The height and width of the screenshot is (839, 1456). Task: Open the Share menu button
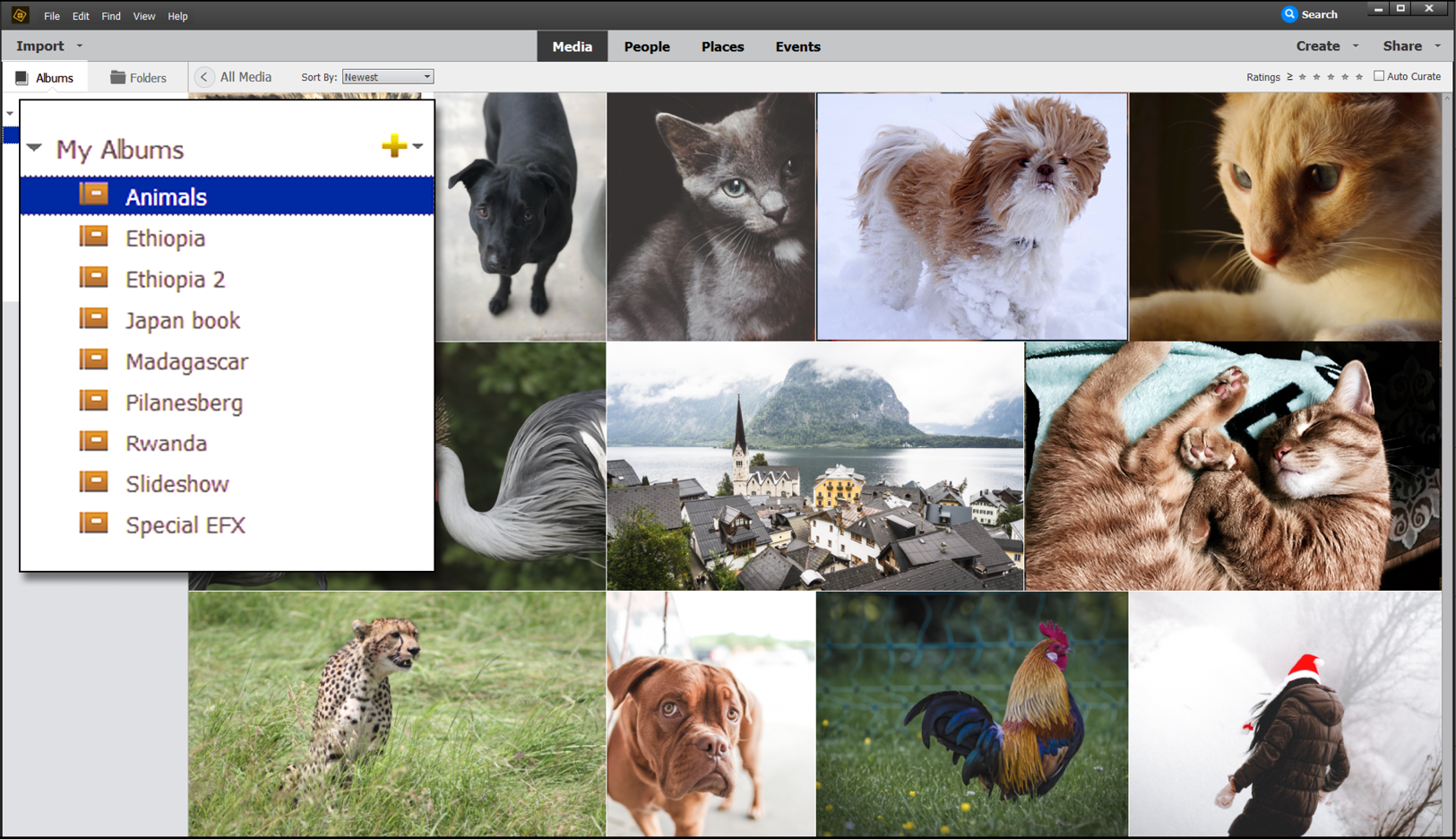click(x=1411, y=46)
